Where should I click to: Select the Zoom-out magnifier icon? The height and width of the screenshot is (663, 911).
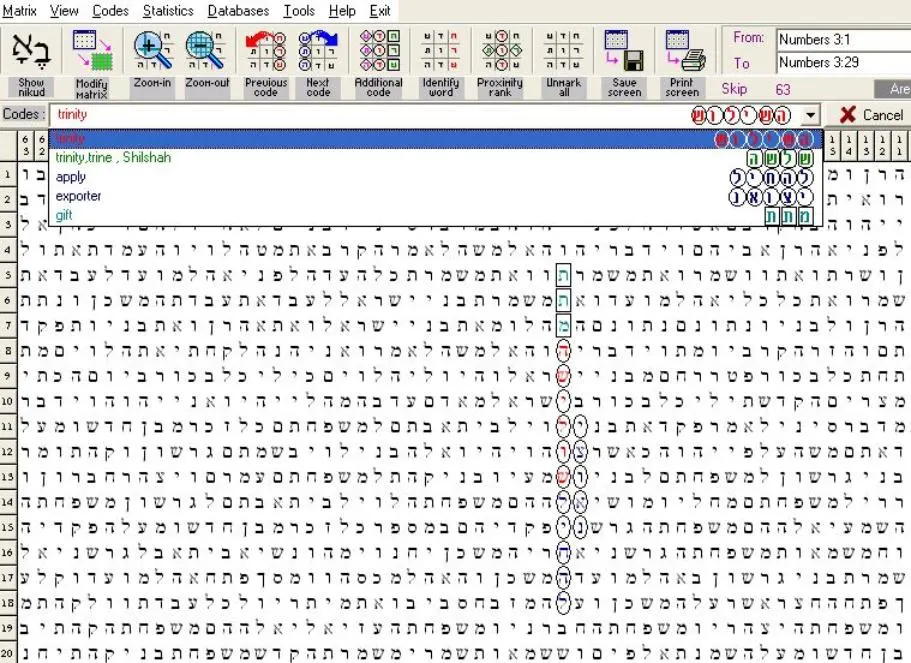[206, 51]
